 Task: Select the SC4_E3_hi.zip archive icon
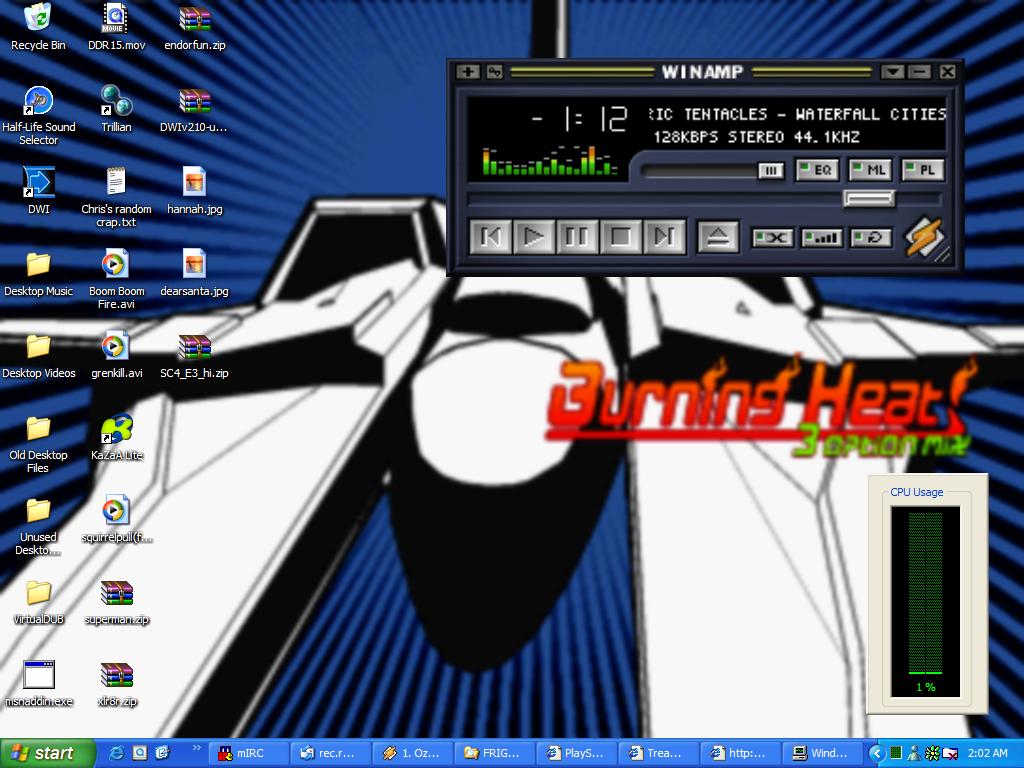(195, 347)
